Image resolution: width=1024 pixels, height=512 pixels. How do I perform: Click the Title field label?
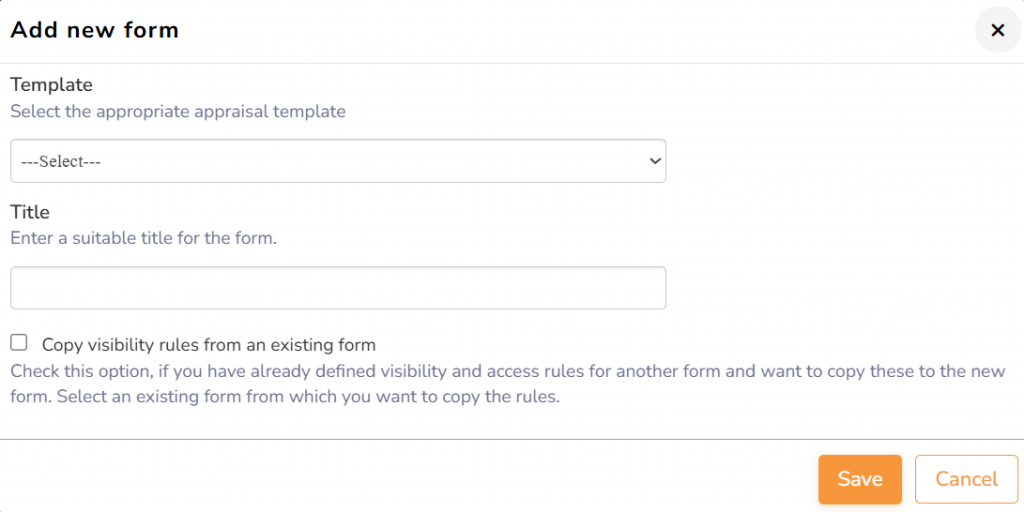pyautogui.click(x=30, y=212)
